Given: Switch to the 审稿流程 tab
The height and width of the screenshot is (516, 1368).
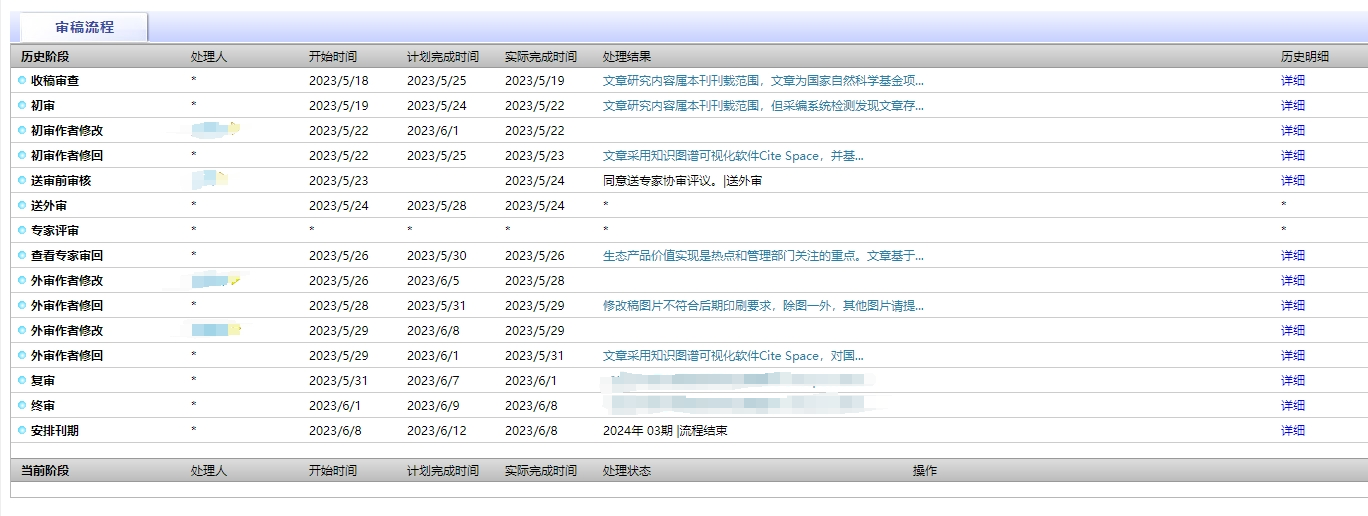Looking at the screenshot, I should click(x=84, y=27).
